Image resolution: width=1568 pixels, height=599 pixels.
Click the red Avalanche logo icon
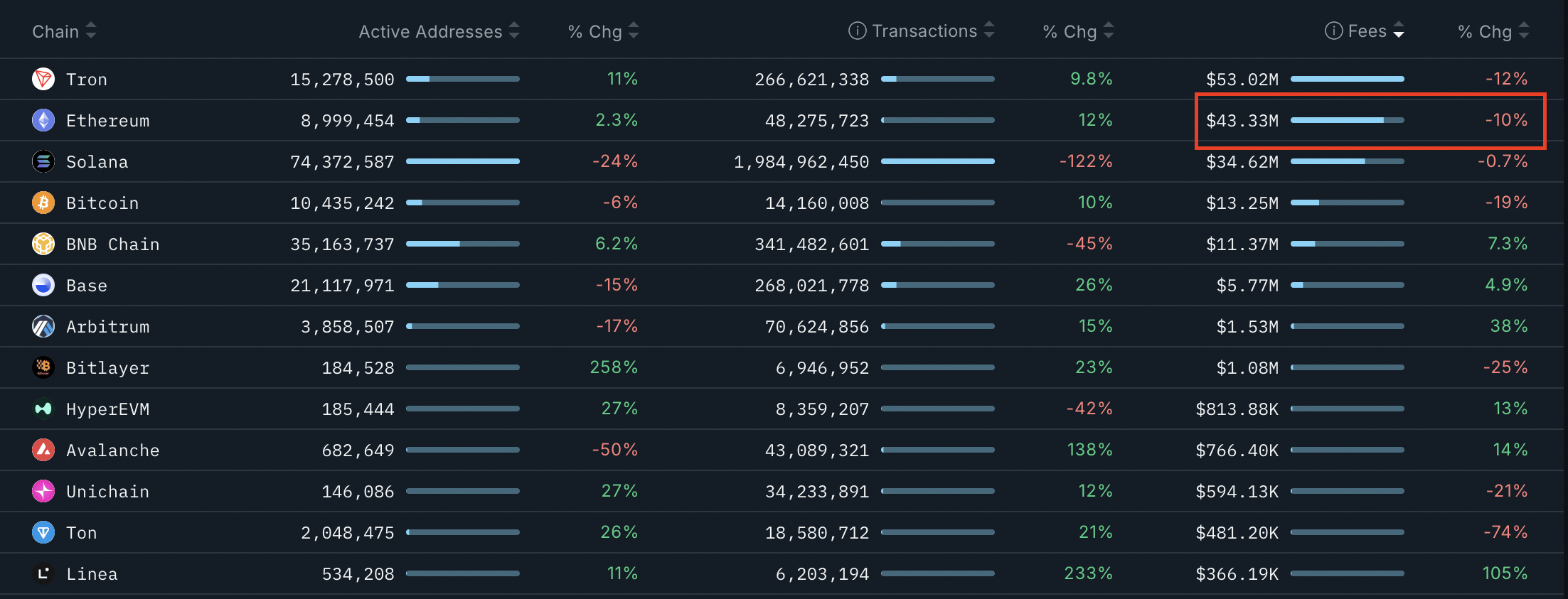coord(43,450)
